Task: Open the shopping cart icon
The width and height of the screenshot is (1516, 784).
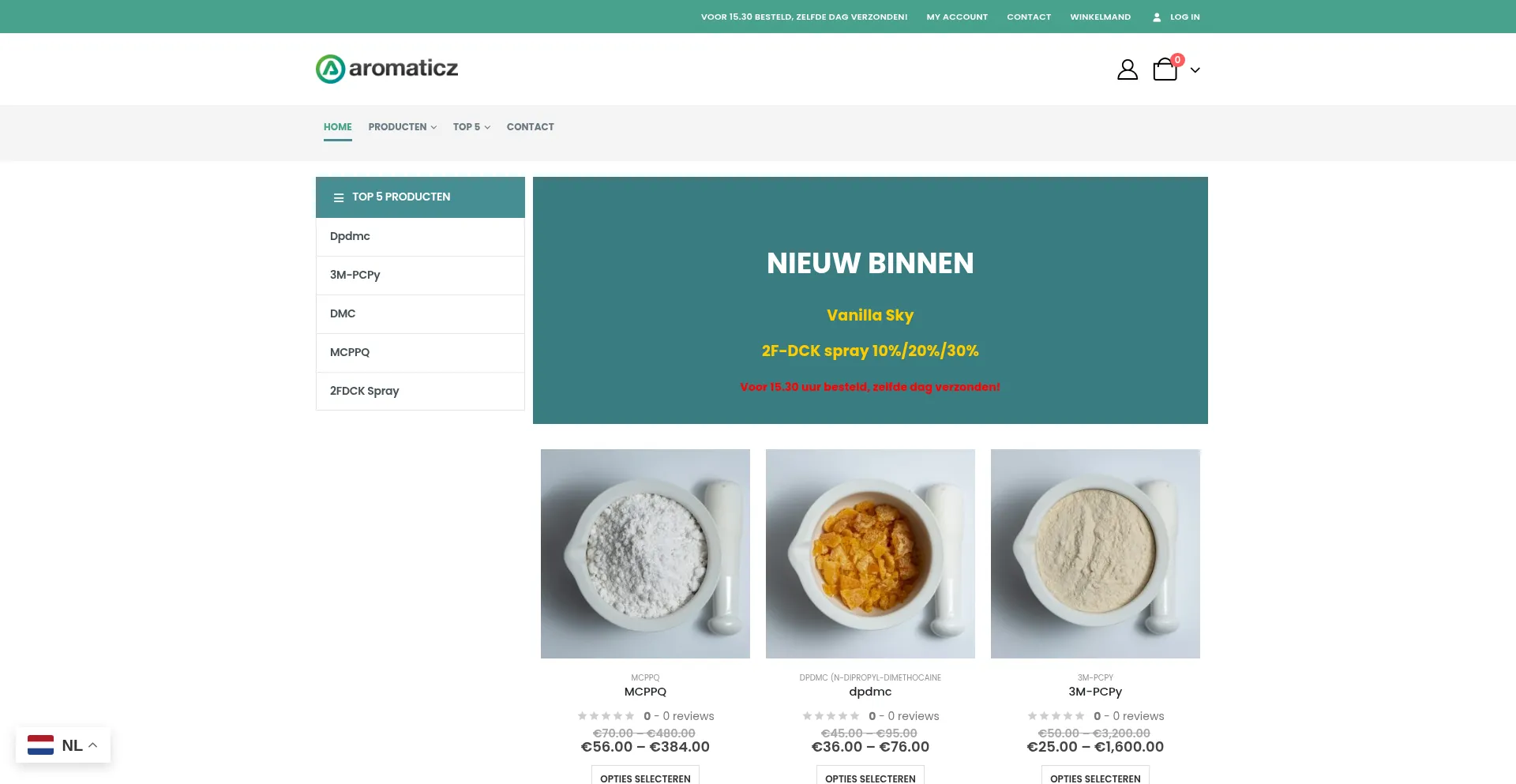Action: pyautogui.click(x=1165, y=69)
